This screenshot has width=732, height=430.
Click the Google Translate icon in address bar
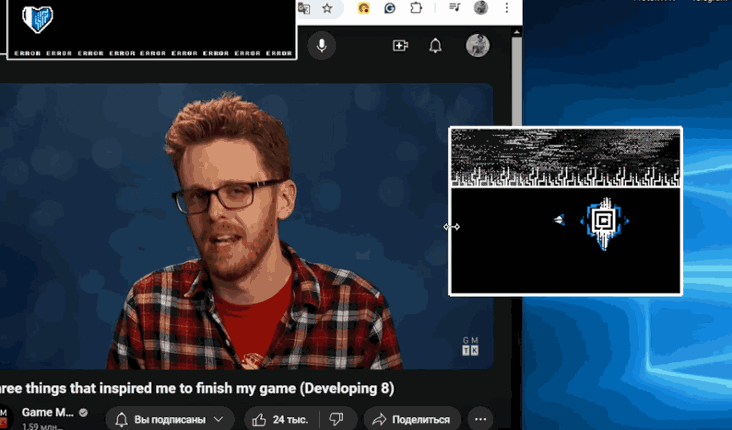click(304, 8)
